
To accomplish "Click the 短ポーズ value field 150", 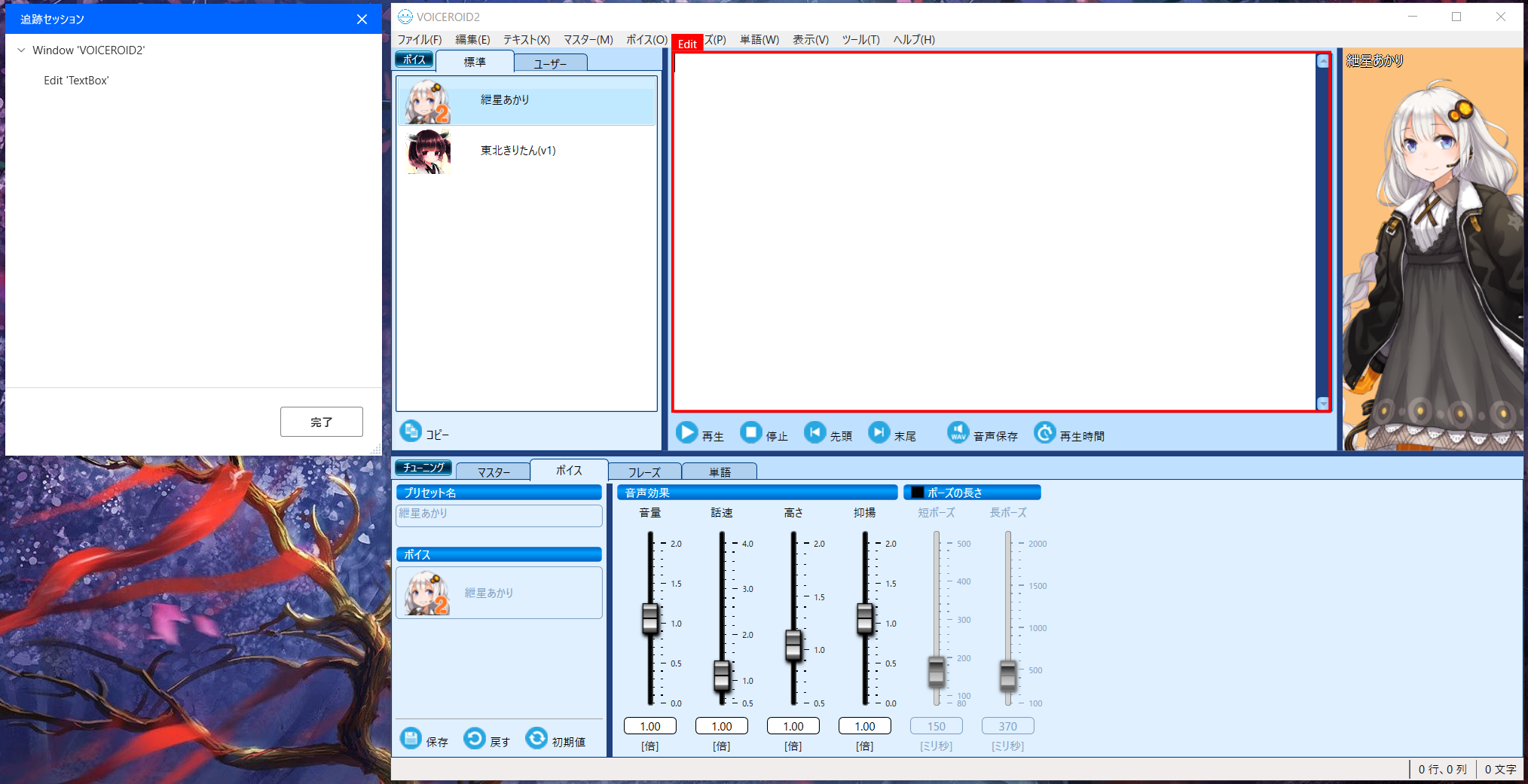I will point(937,726).
